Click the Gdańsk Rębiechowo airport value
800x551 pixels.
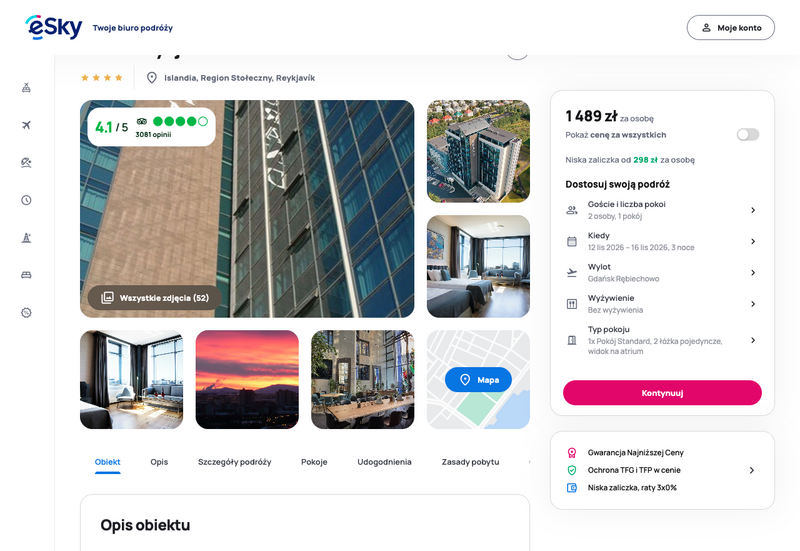[623, 279]
